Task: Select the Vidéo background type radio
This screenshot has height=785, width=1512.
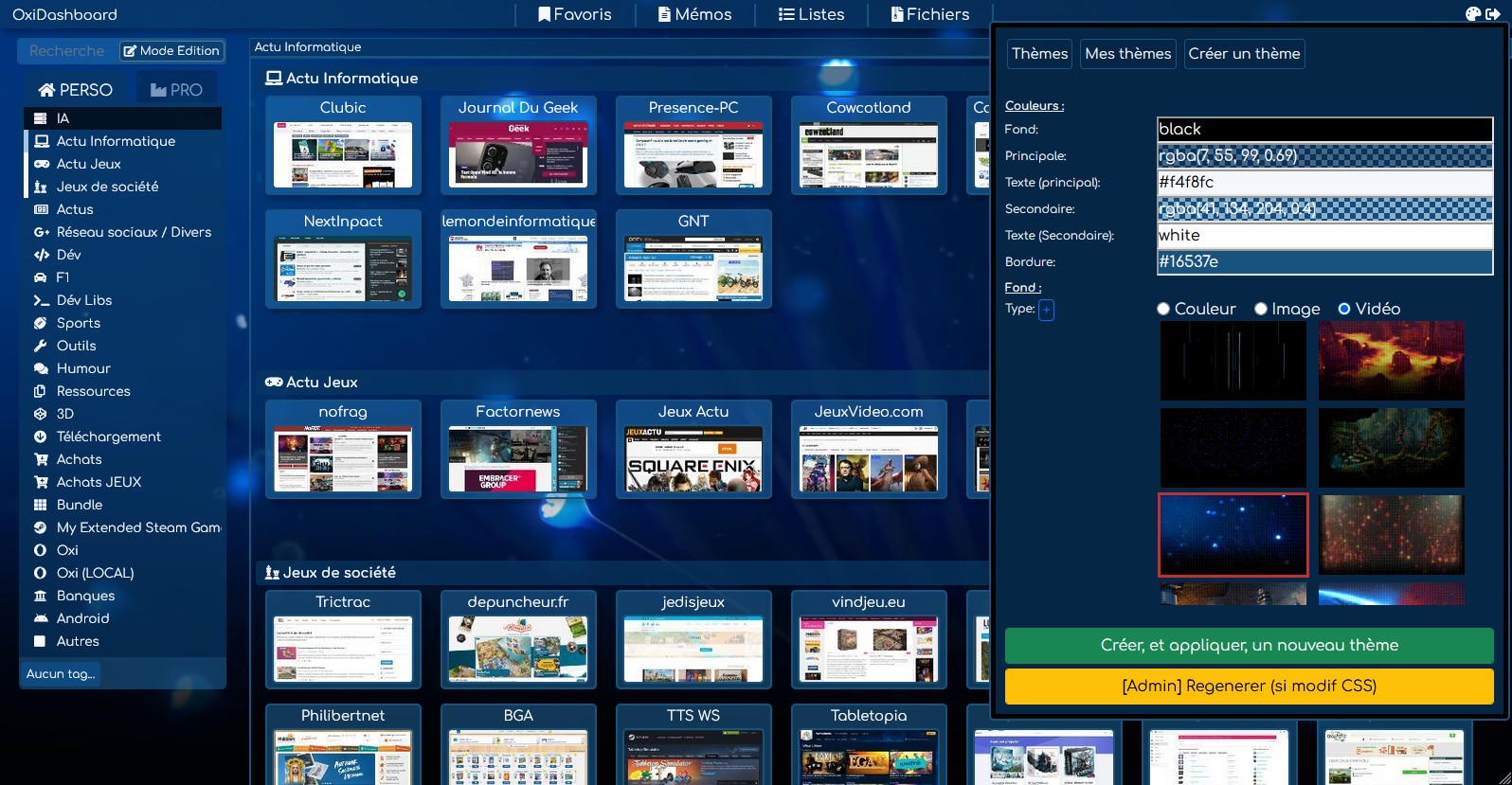Action: (x=1344, y=309)
